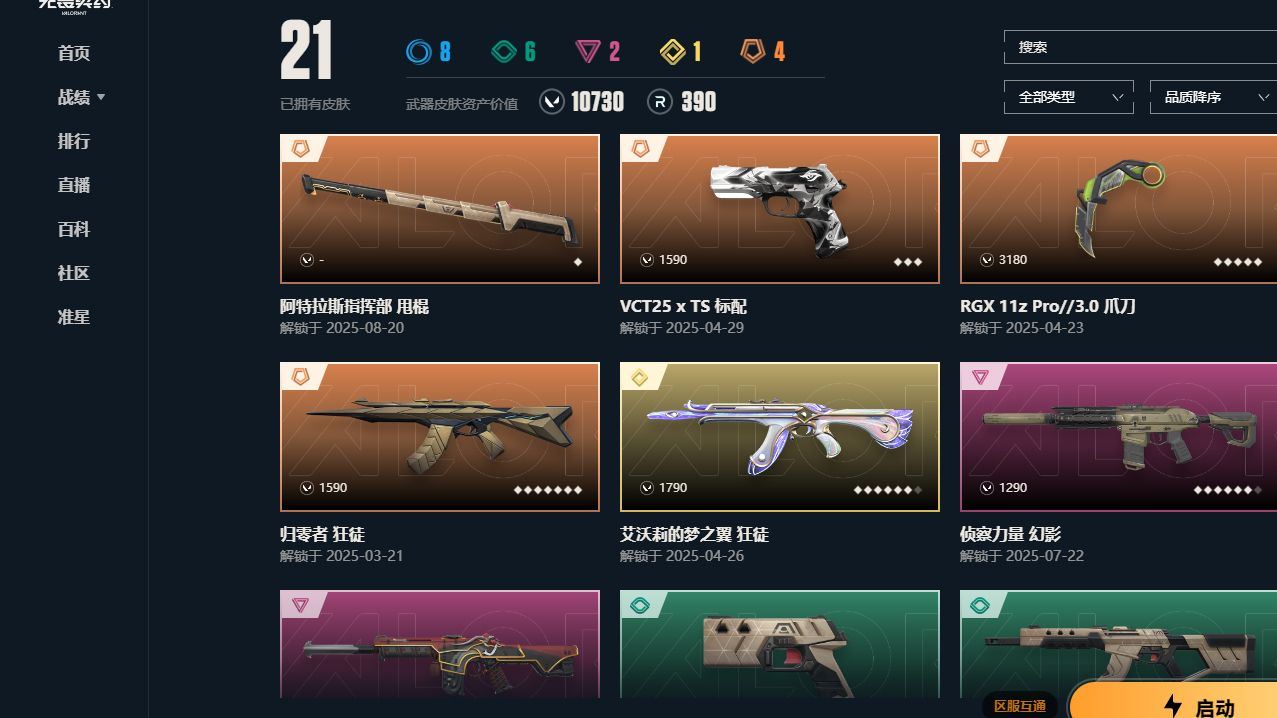Go to 首页 in the sidebar

[x=74, y=53]
